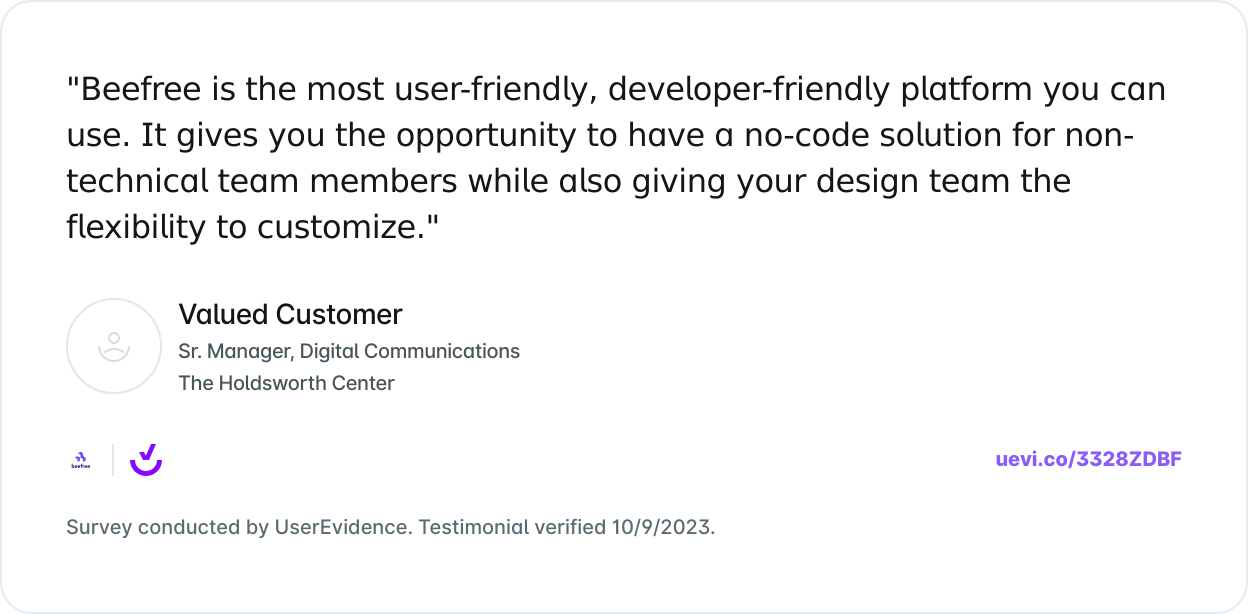Select the word "flexibility" in the quote
Screen dimensions: 1248x614
click(136, 228)
